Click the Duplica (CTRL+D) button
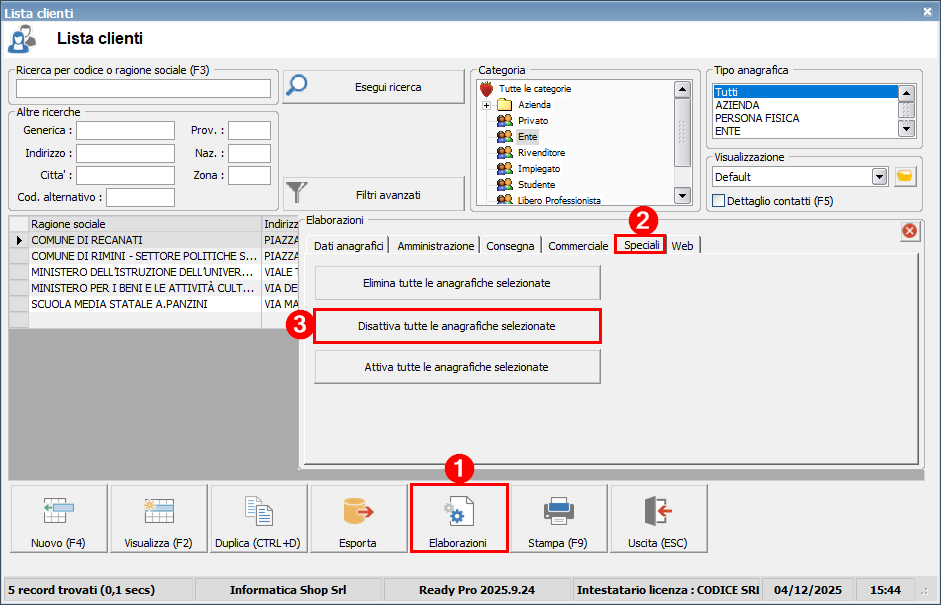This screenshot has height=605, width=941. pyautogui.click(x=259, y=519)
